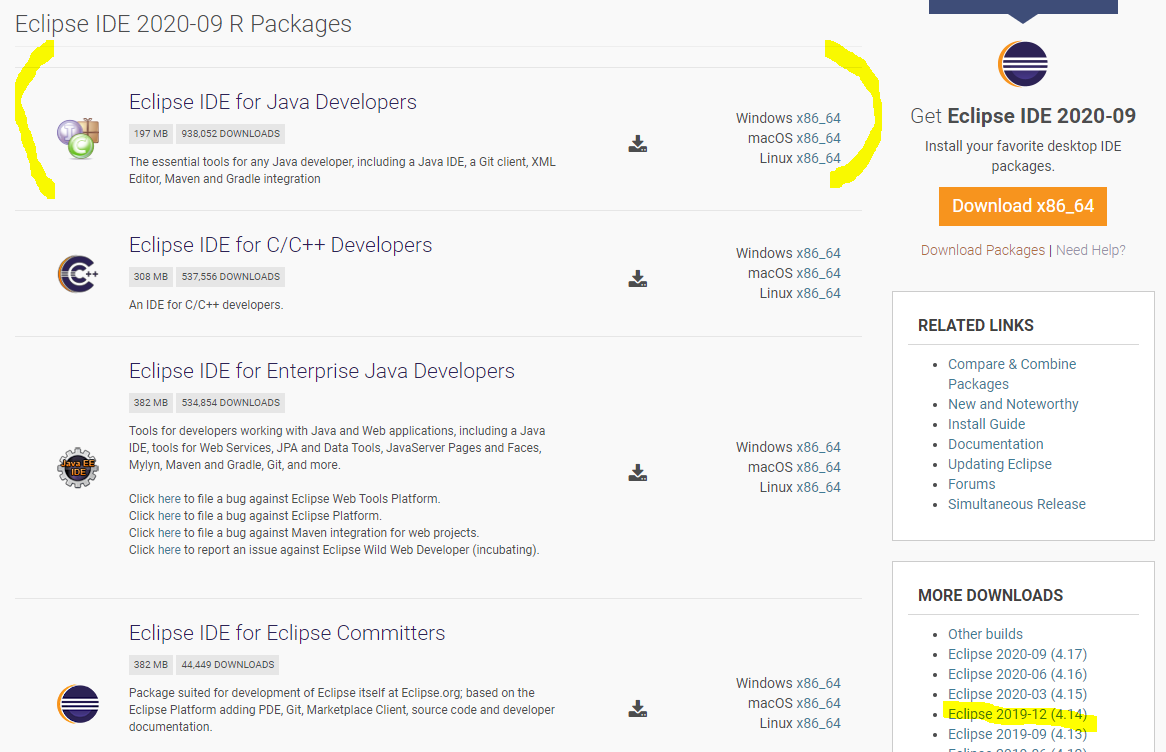Click the Eclipse Committers package logo
This screenshot has height=752, width=1166.
(x=78, y=704)
